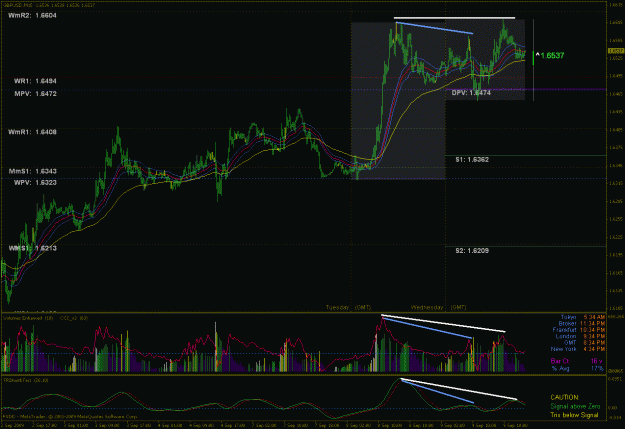Click the WmR1: 1.6408 level label
The image size is (625, 429).
pos(32,132)
